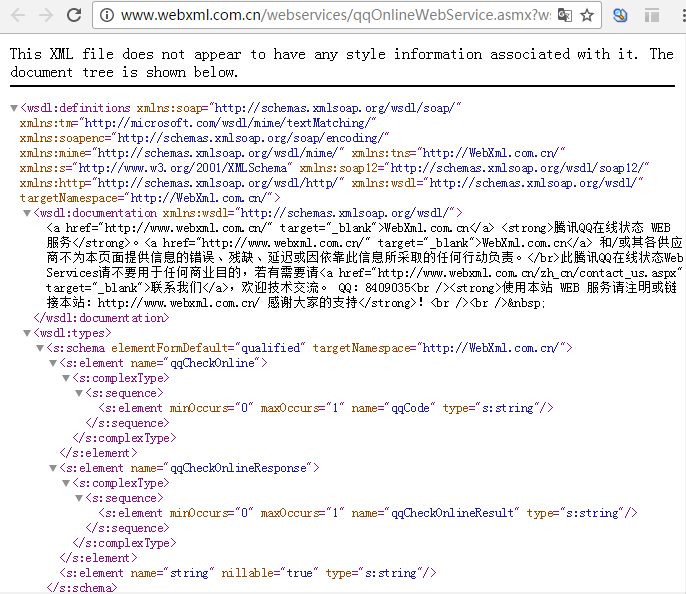Viewport: 686px width, 594px height.
Task: Collapse complexType under qqCheckOnline
Action: (x=66, y=378)
